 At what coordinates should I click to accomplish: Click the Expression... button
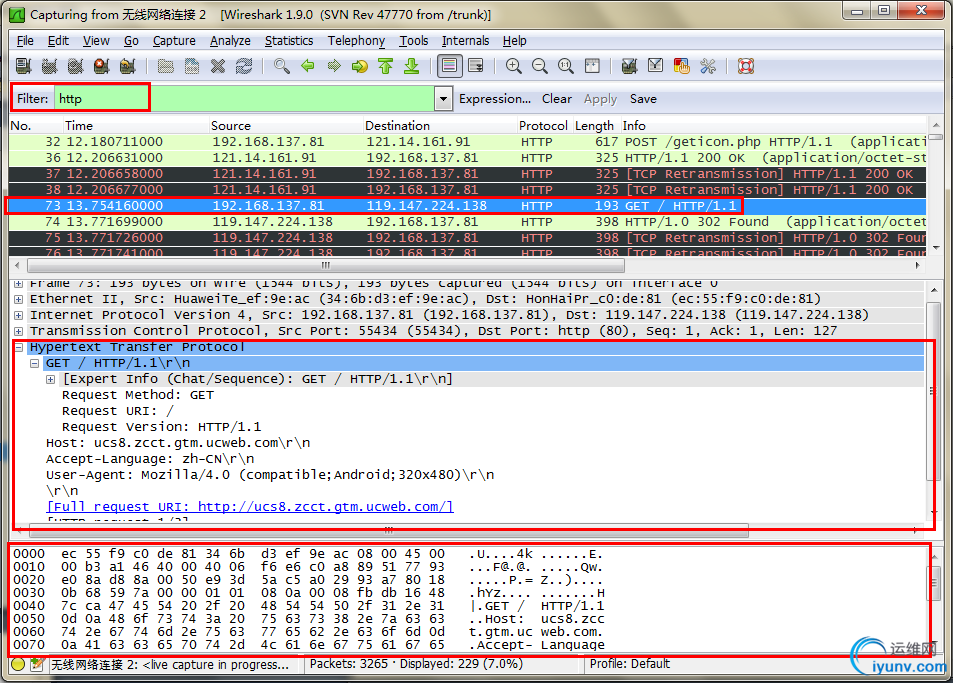coord(494,98)
